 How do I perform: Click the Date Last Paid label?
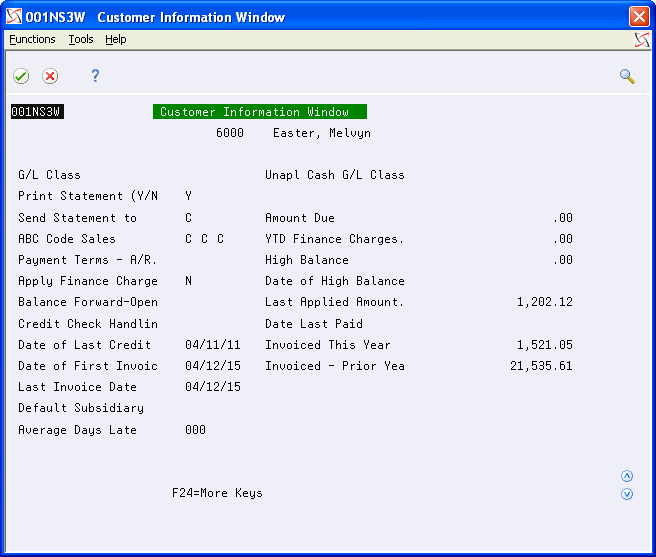314,324
